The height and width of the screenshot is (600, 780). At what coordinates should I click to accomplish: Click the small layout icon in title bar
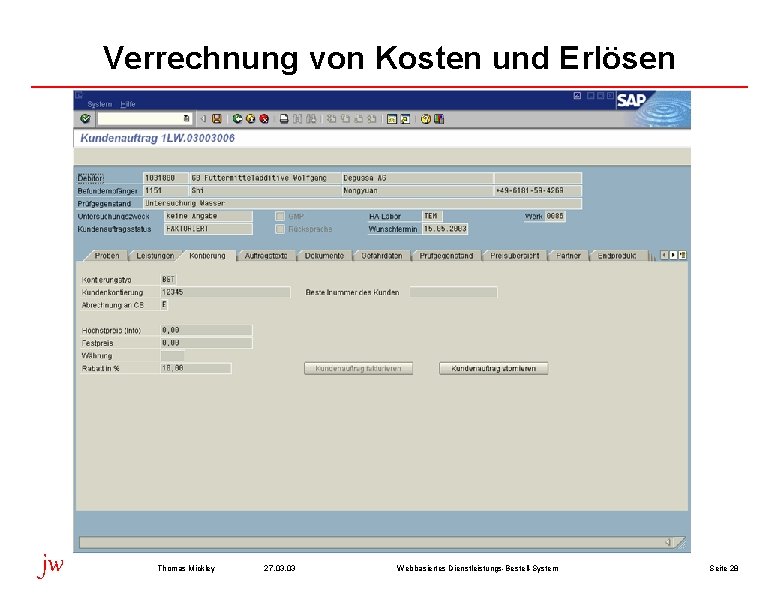[577, 96]
